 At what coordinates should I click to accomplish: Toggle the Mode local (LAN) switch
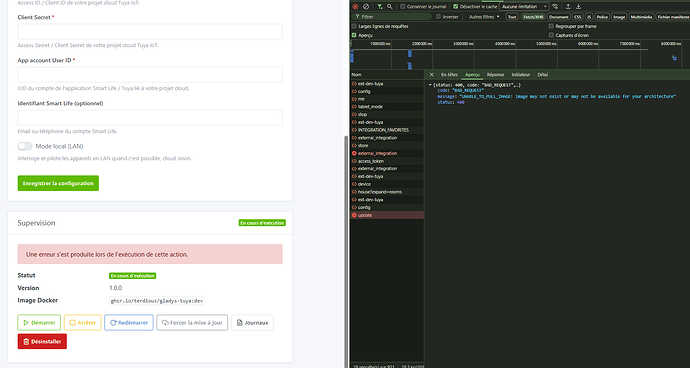(25, 146)
